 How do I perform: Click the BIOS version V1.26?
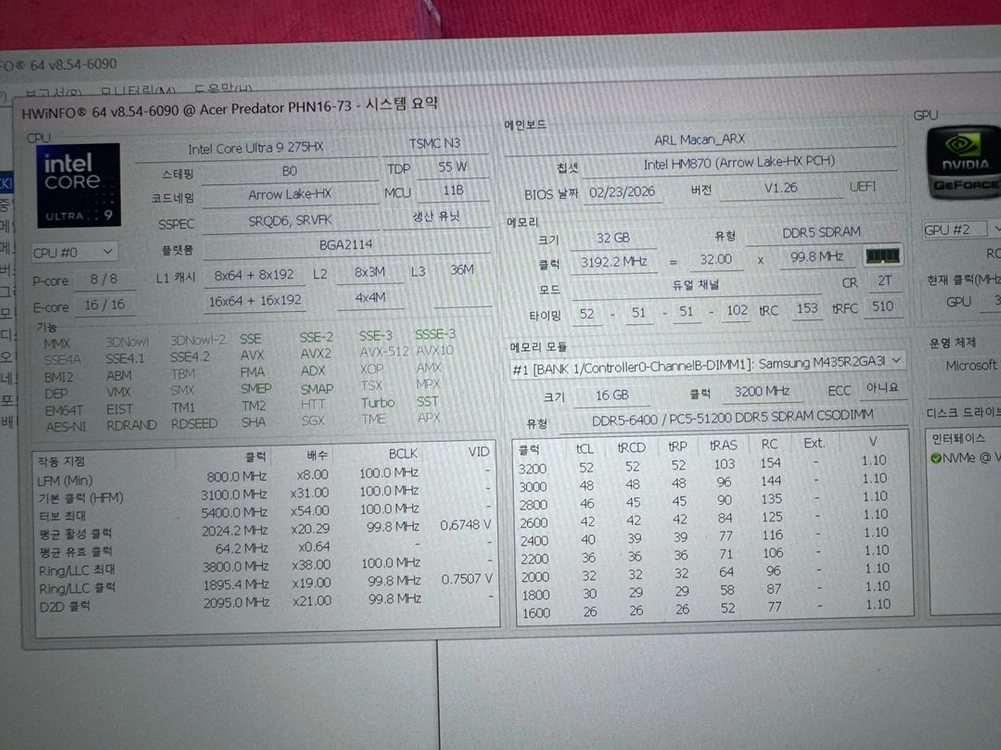[780, 188]
